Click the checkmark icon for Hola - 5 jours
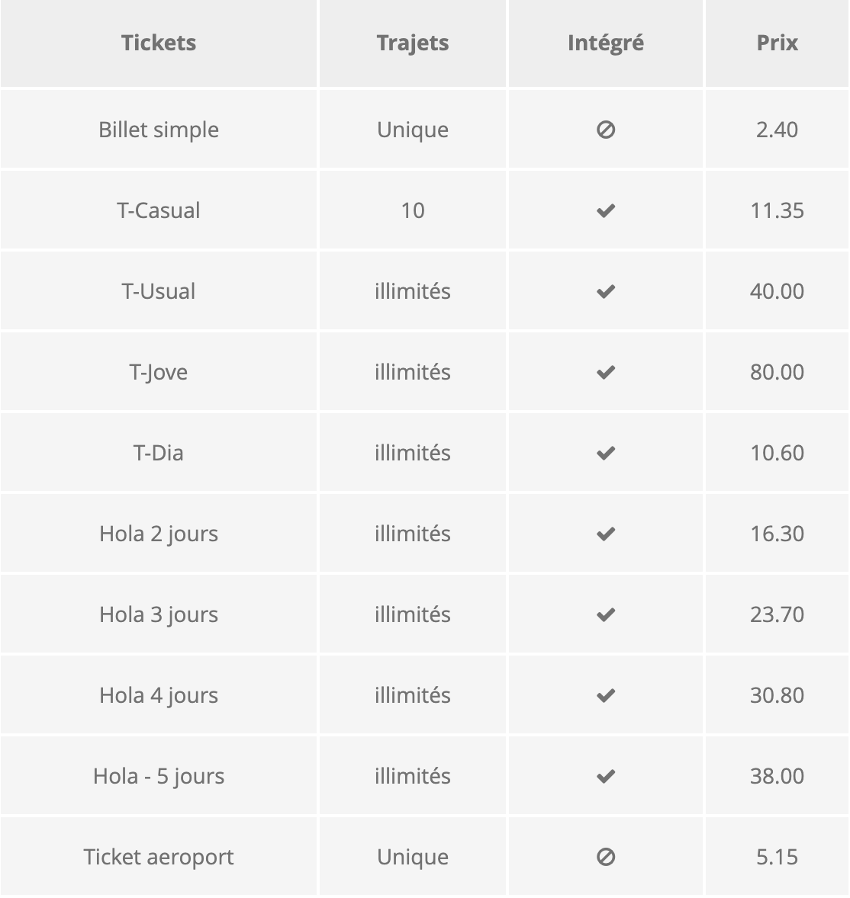The width and height of the screenshot is (850, 898). coord(605,776)
